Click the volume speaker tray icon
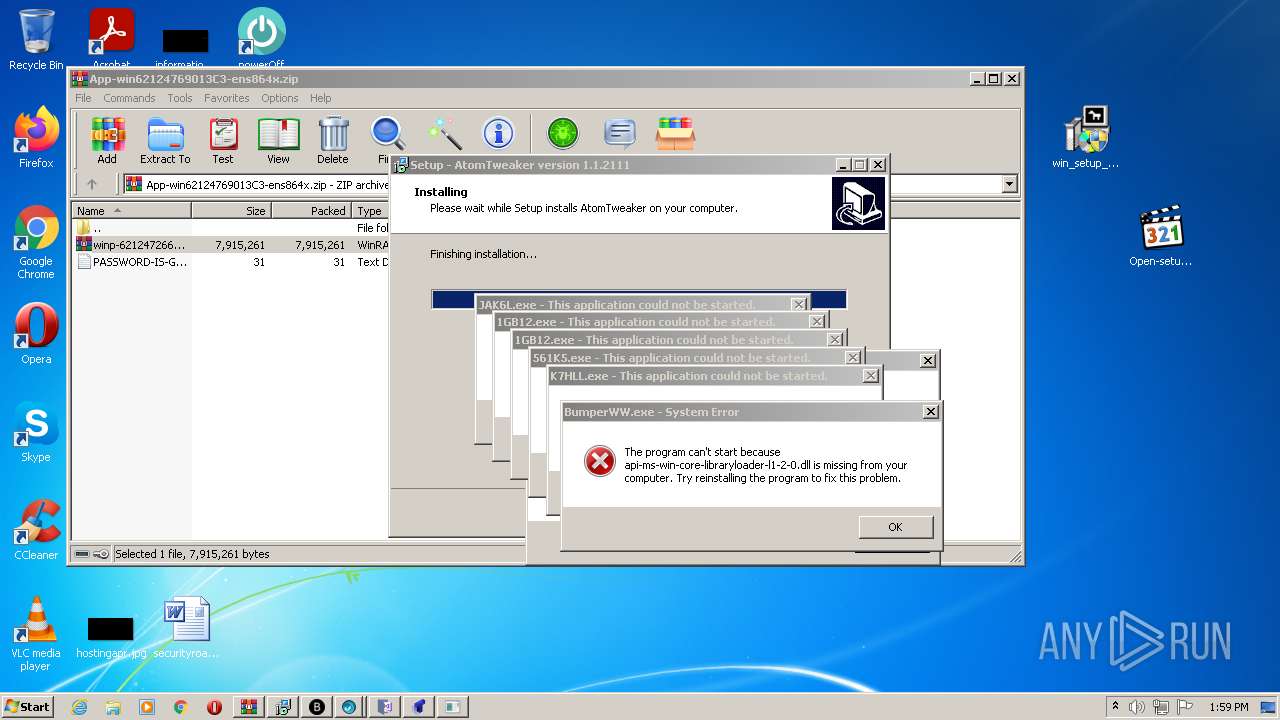Screen dimensions: 1280x720 (1137, 706)
